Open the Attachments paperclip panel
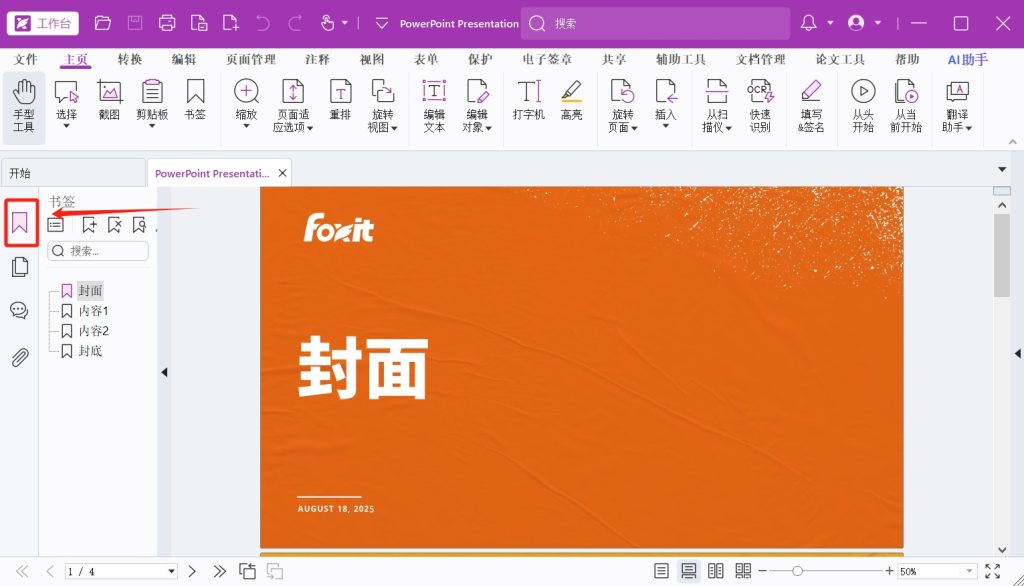Viewport: 1024px width, 586px height. 19,357
